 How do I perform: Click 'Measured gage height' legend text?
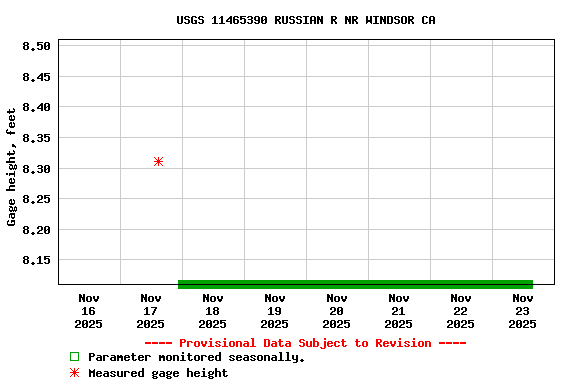[158, 373]
